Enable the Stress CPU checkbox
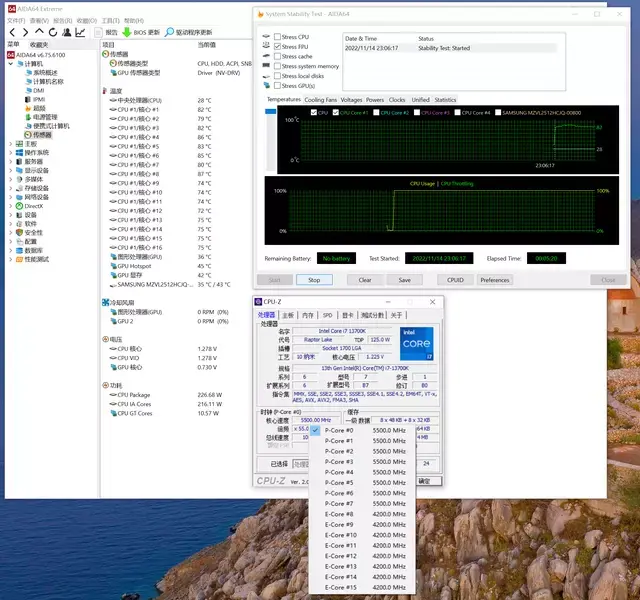The width and height of the screenshot is (640, 600). click(x=278, y=37)
